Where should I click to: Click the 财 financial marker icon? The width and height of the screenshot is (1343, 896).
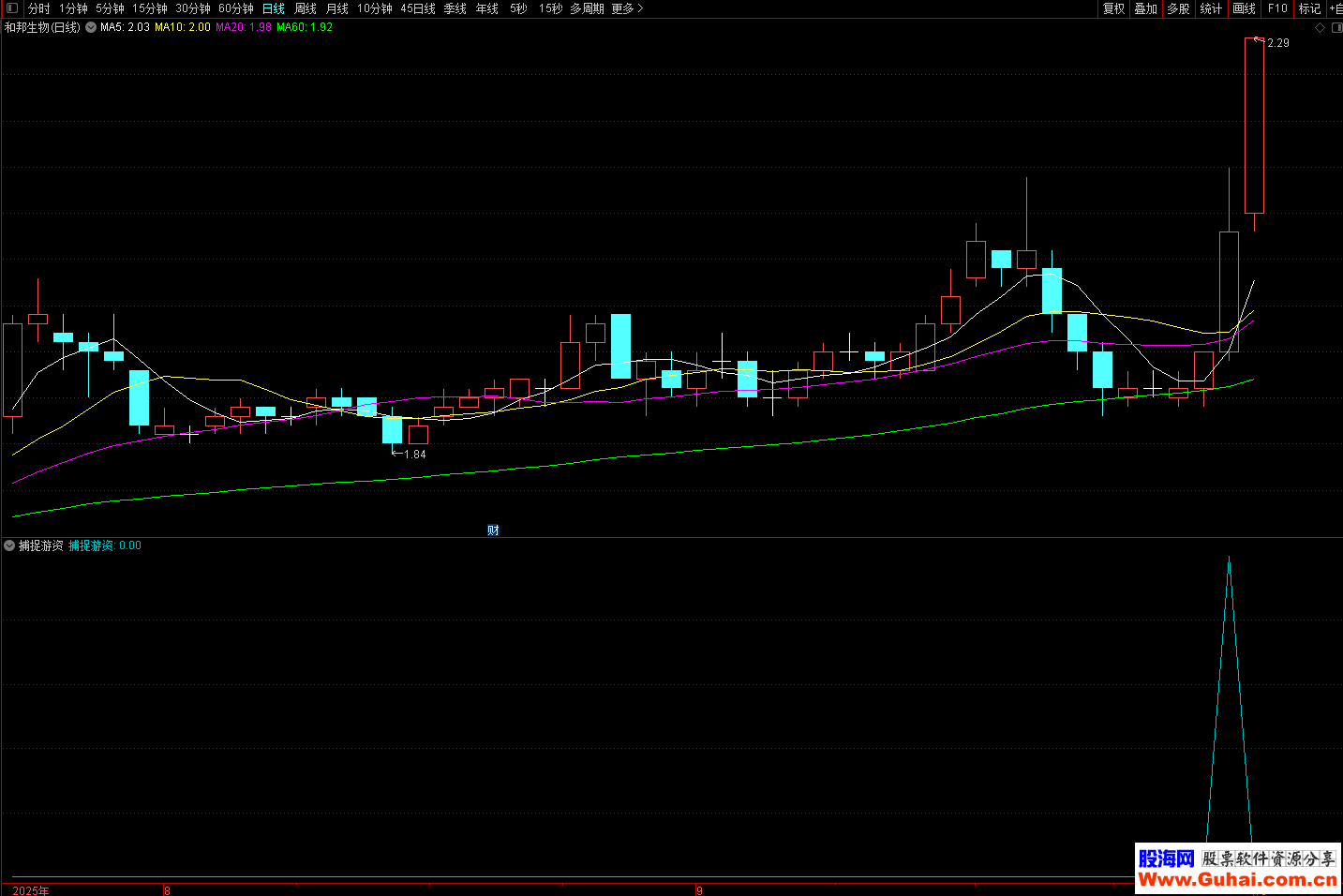point(493,530)
